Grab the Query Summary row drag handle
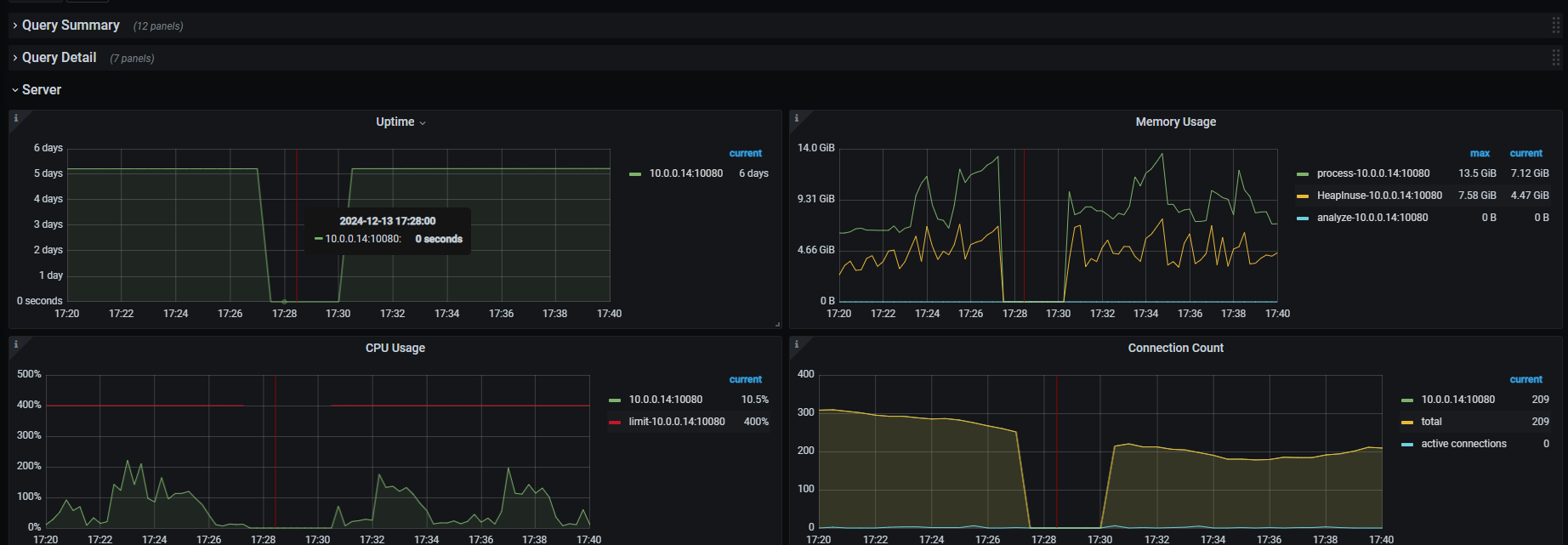The width and height of the screenshot is (1568, 545). [1555, 26]
